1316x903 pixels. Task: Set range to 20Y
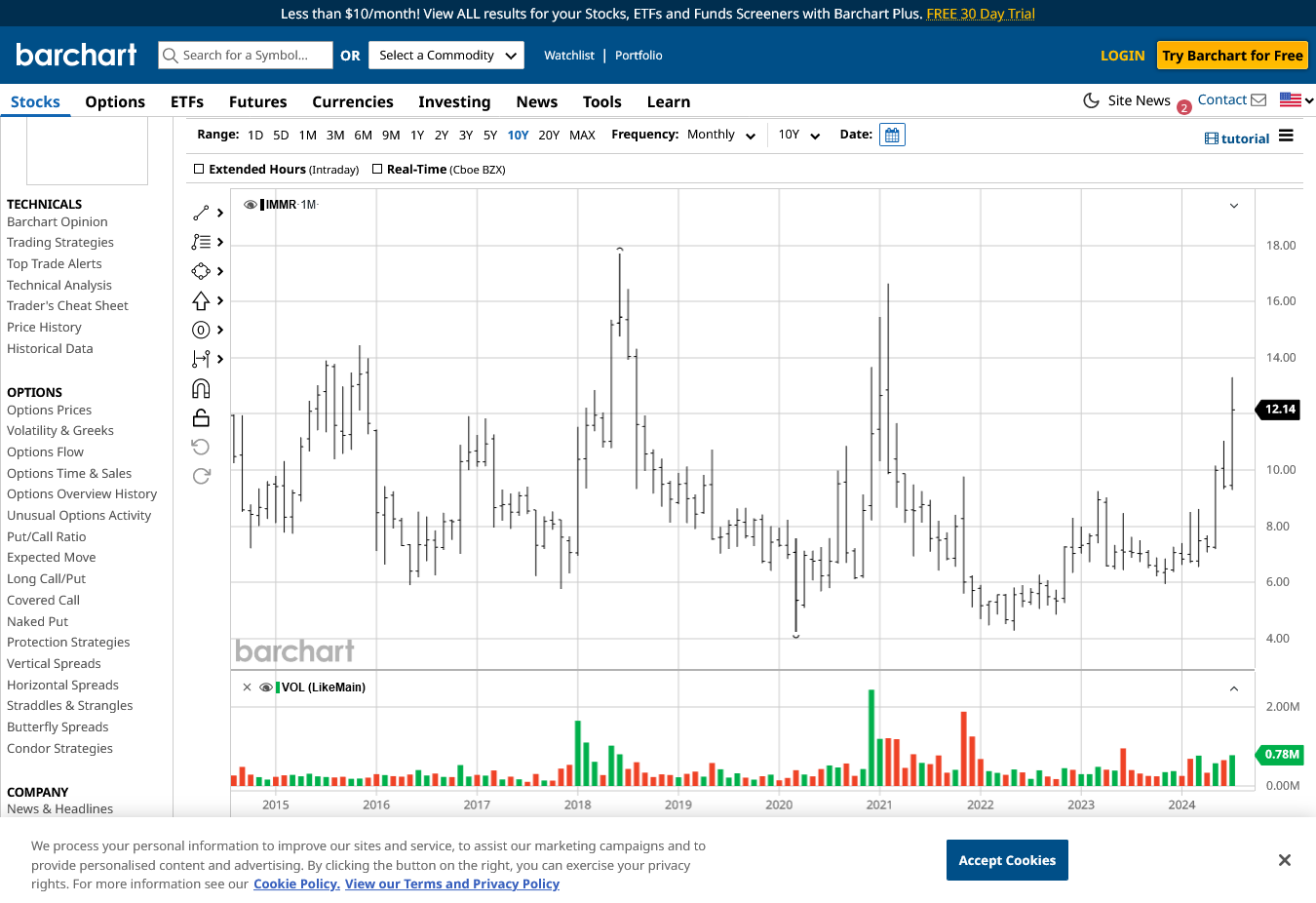click(549, 136)
